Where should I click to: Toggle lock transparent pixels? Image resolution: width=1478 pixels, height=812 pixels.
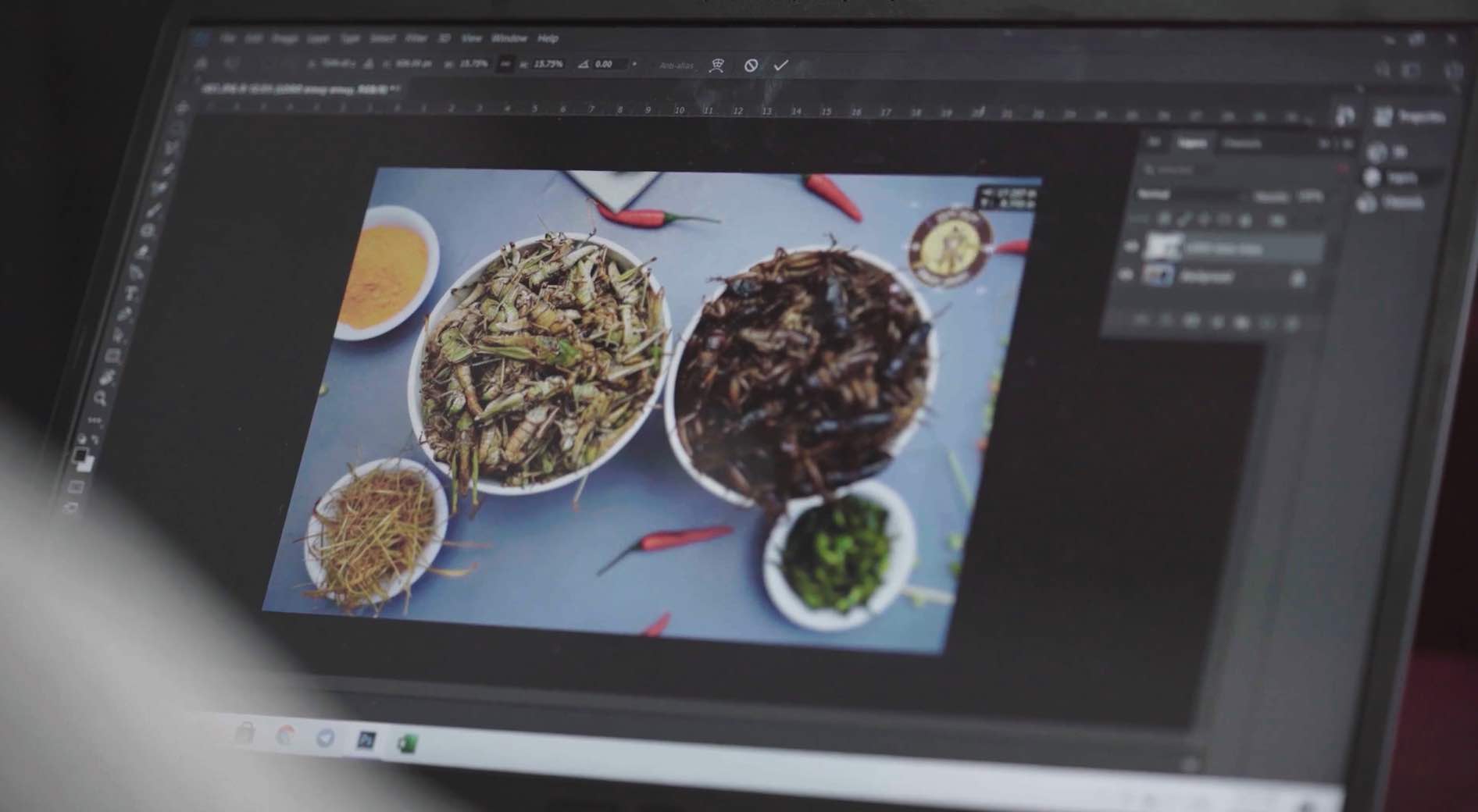(x=1163, y=220)
